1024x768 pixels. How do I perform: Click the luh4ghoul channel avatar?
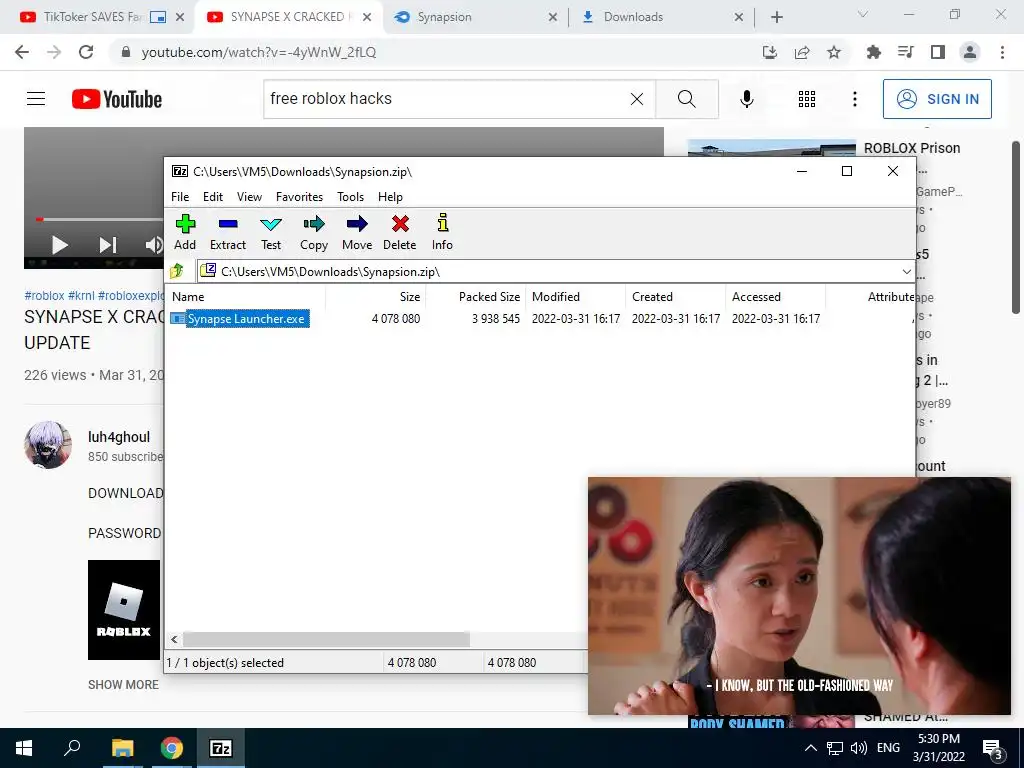pyautogui.click(x=48, y=445)
